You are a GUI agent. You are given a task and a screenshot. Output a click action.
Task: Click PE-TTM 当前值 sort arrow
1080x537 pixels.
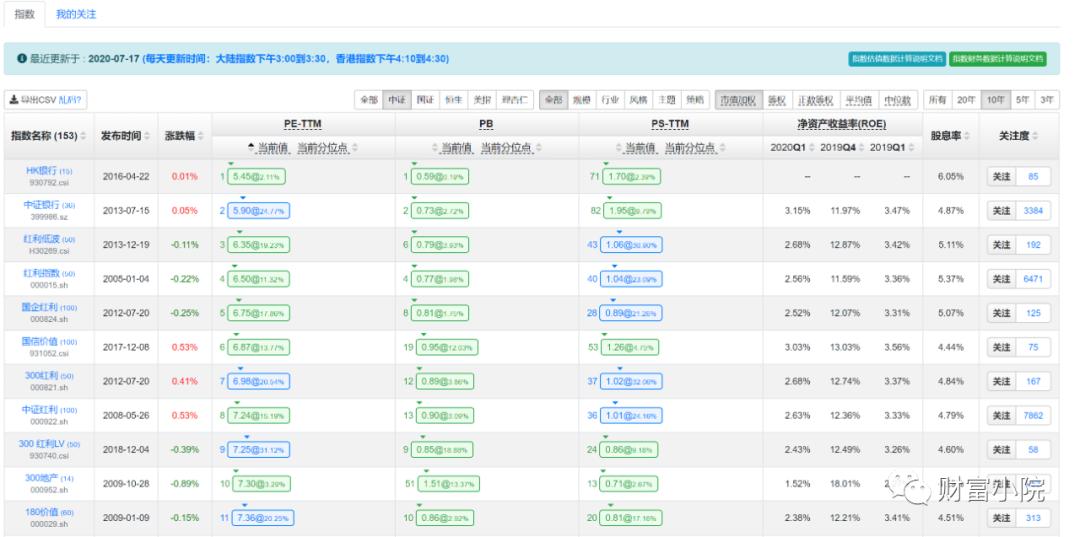pyautogui.click(x=251, y=149)
